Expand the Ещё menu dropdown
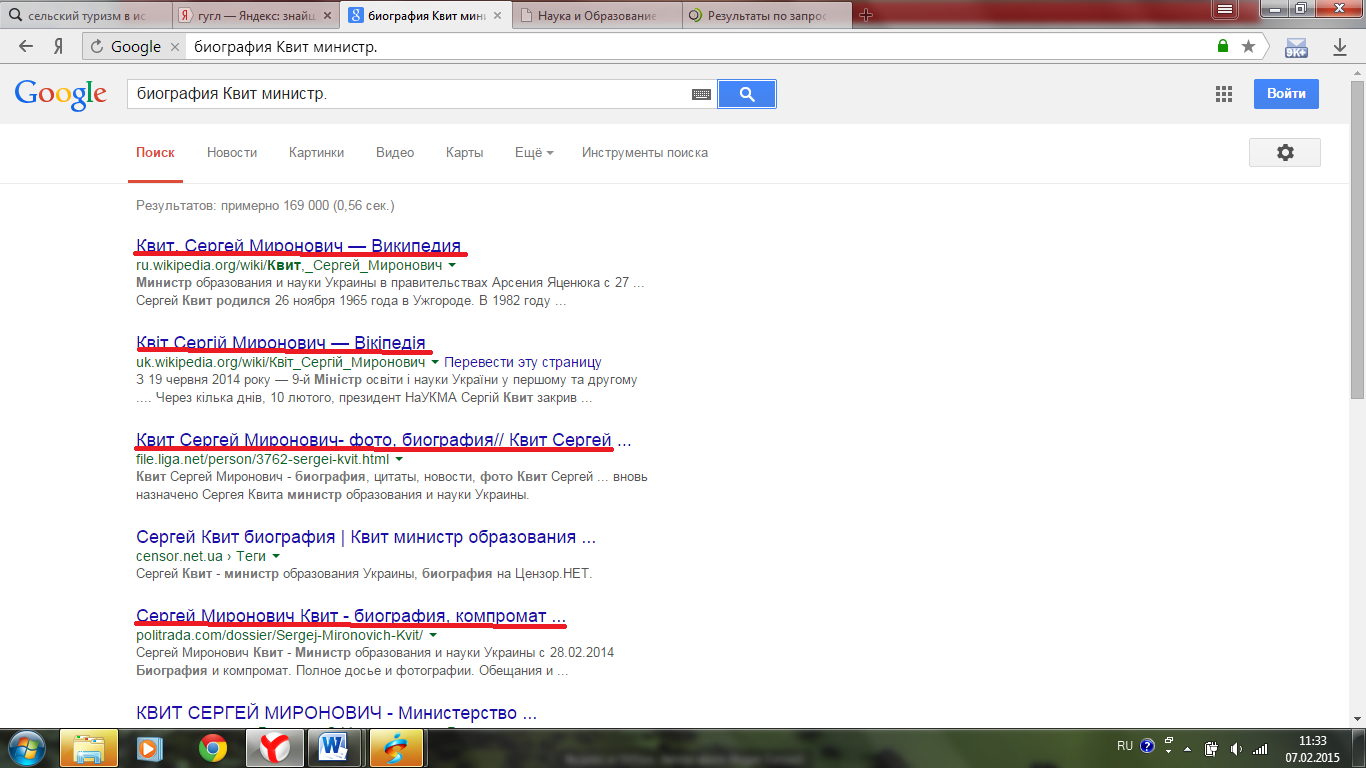Viewport: 1366px width, 768px height. point(534,153)
